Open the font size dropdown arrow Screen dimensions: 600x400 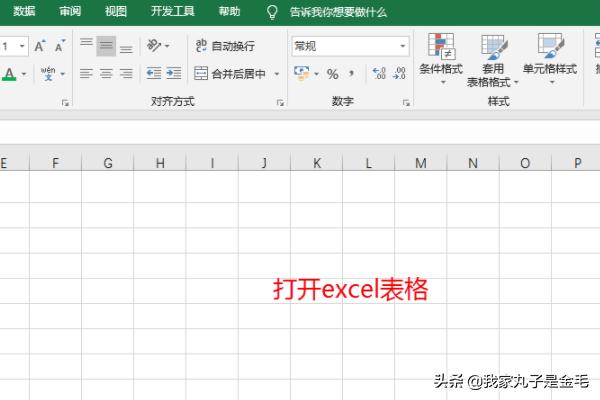[22, 46]
